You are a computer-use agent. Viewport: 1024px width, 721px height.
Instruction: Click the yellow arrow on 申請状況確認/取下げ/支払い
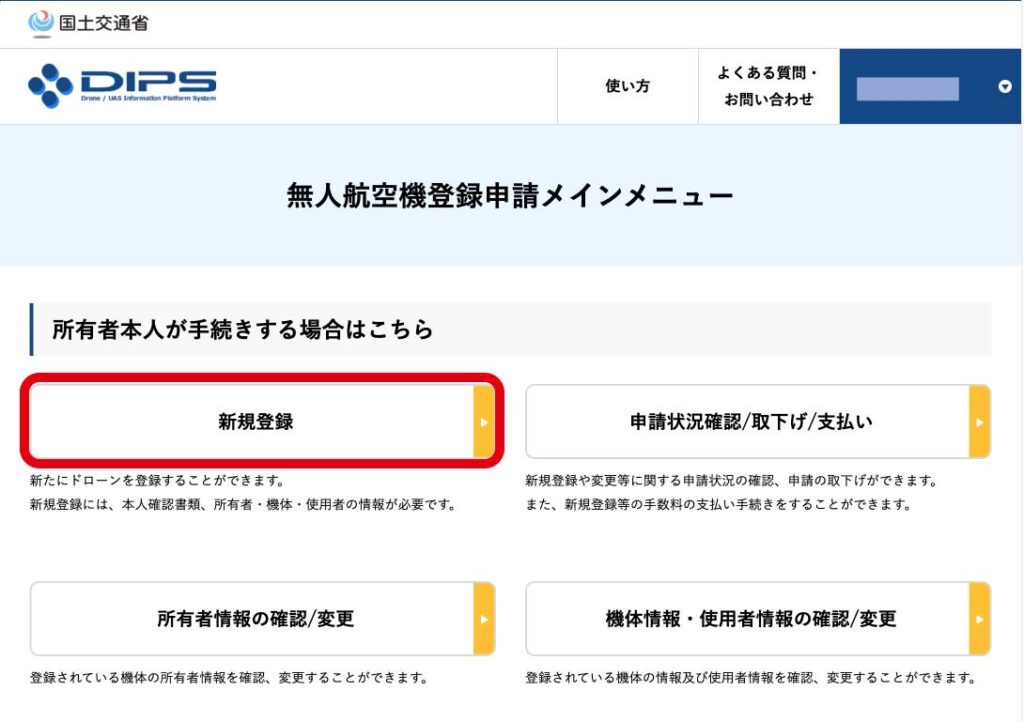[980, 422]
